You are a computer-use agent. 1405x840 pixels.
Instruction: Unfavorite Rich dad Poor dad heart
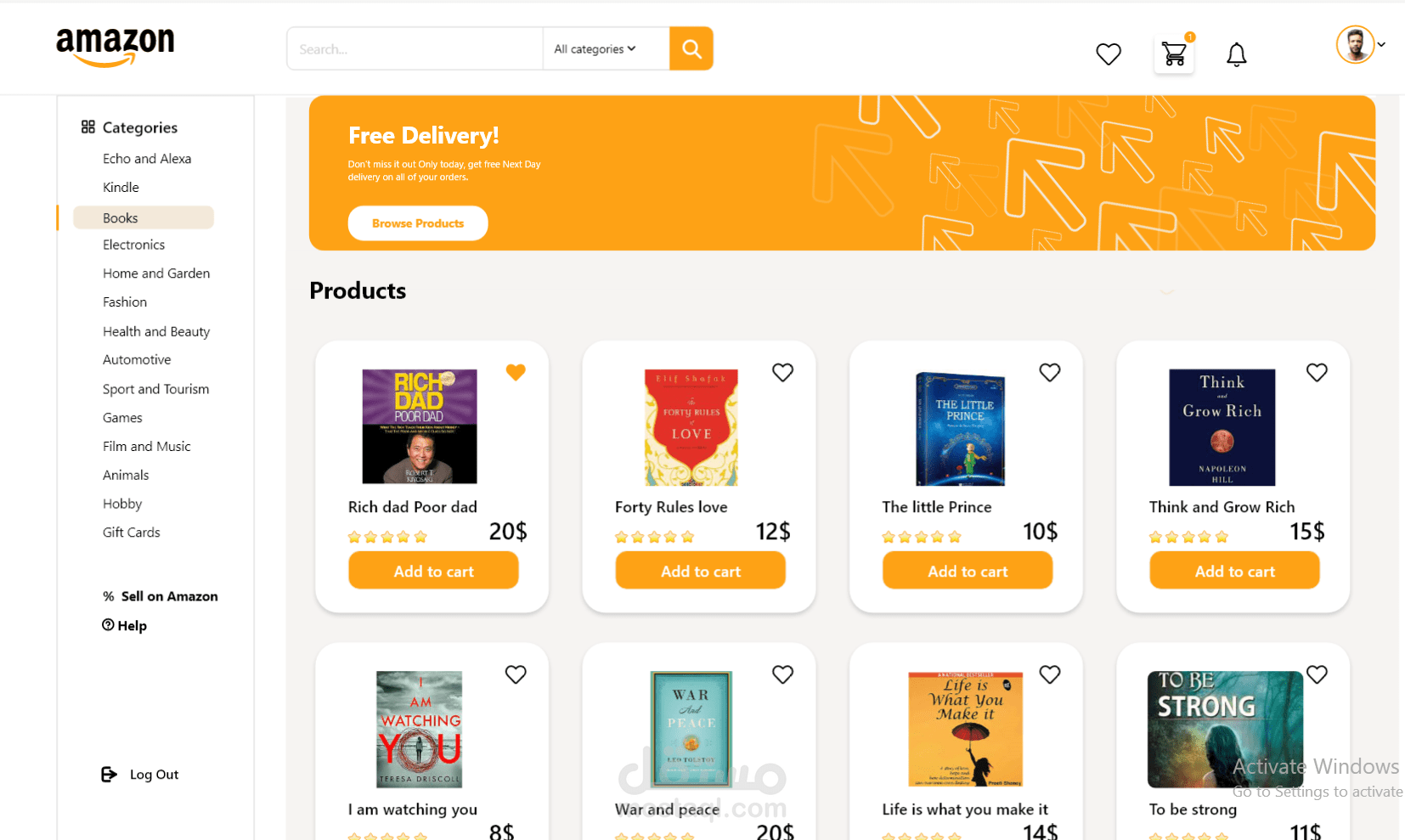[516, 372]
